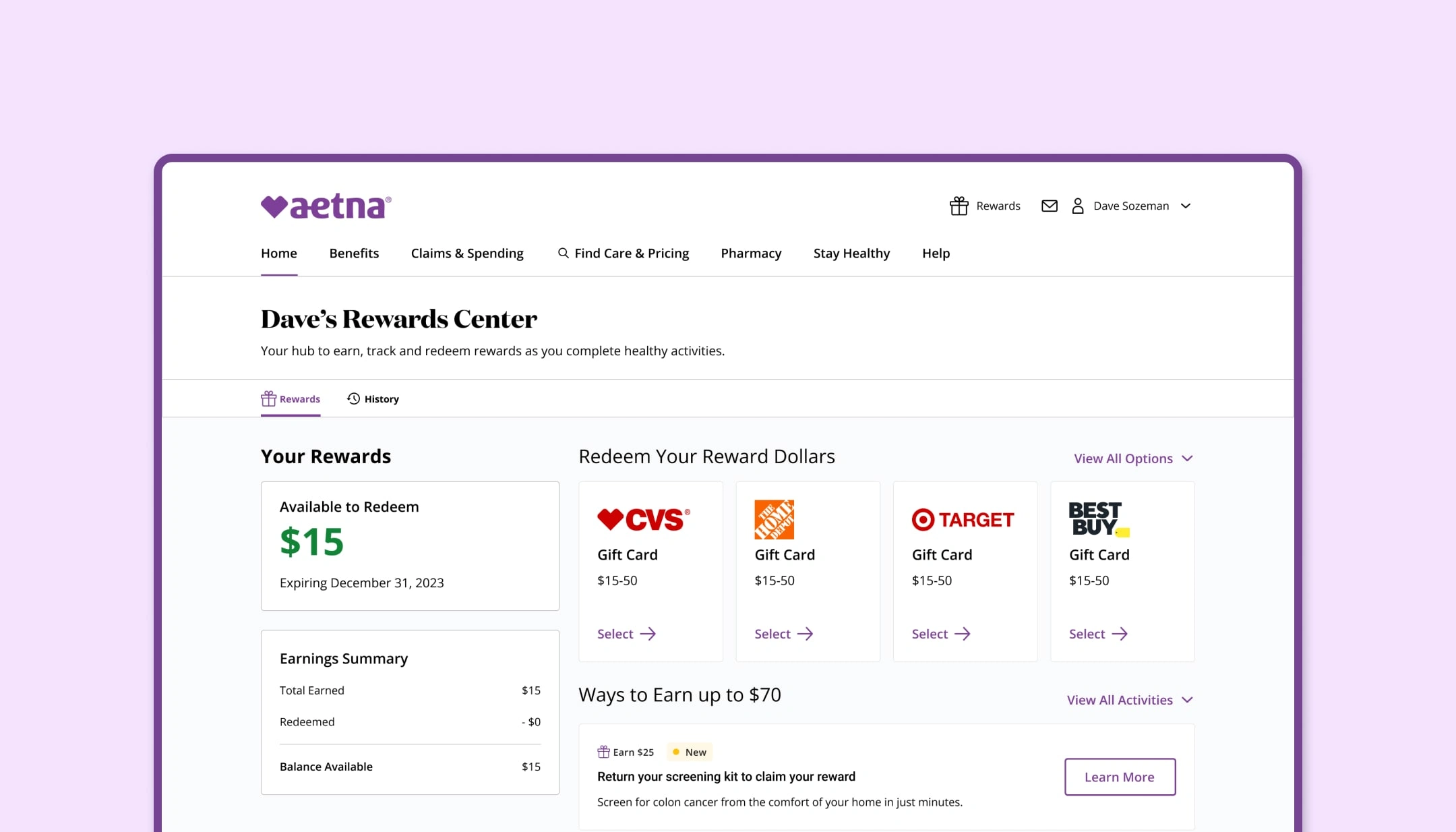Open the Claims & Spending menu item
This screenshot has height=832, width=1456.
[467, 253]
